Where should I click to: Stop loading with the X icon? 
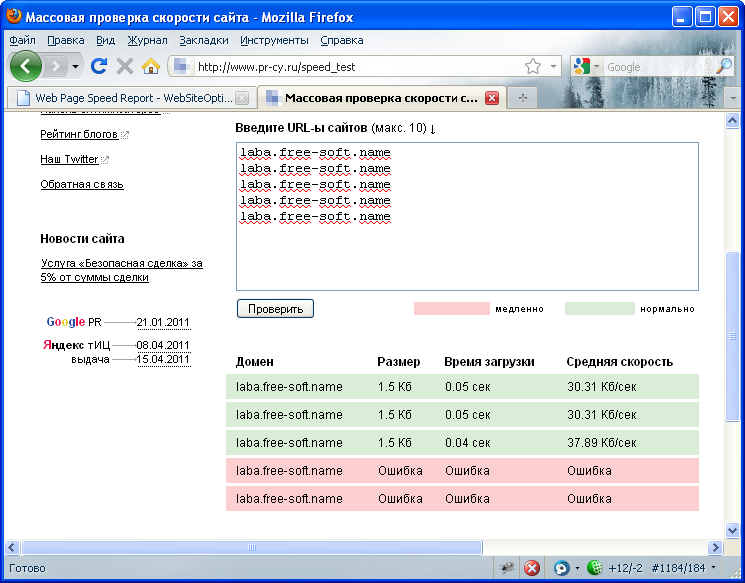124,67
